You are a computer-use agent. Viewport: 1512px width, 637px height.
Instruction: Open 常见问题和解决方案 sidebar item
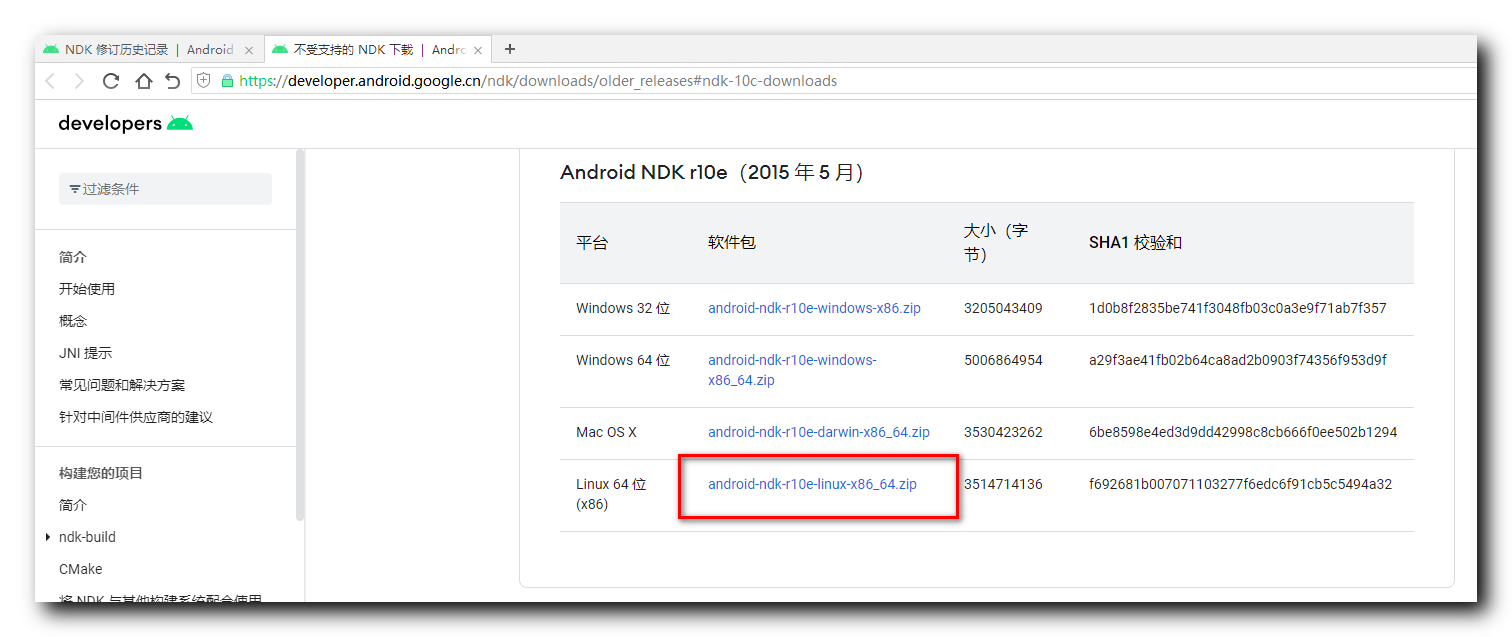[x=122, y=385]
